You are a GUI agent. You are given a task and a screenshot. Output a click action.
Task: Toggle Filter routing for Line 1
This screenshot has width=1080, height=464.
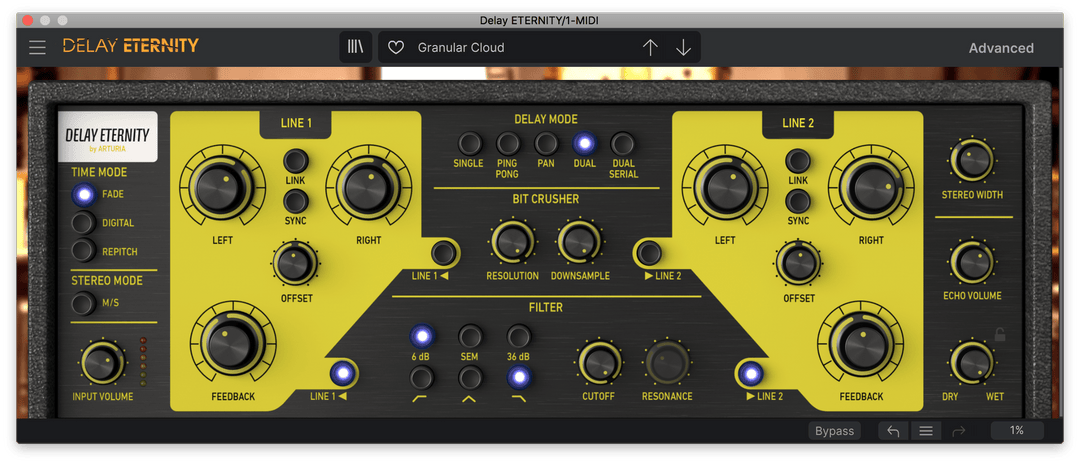(x=343, y=373)
